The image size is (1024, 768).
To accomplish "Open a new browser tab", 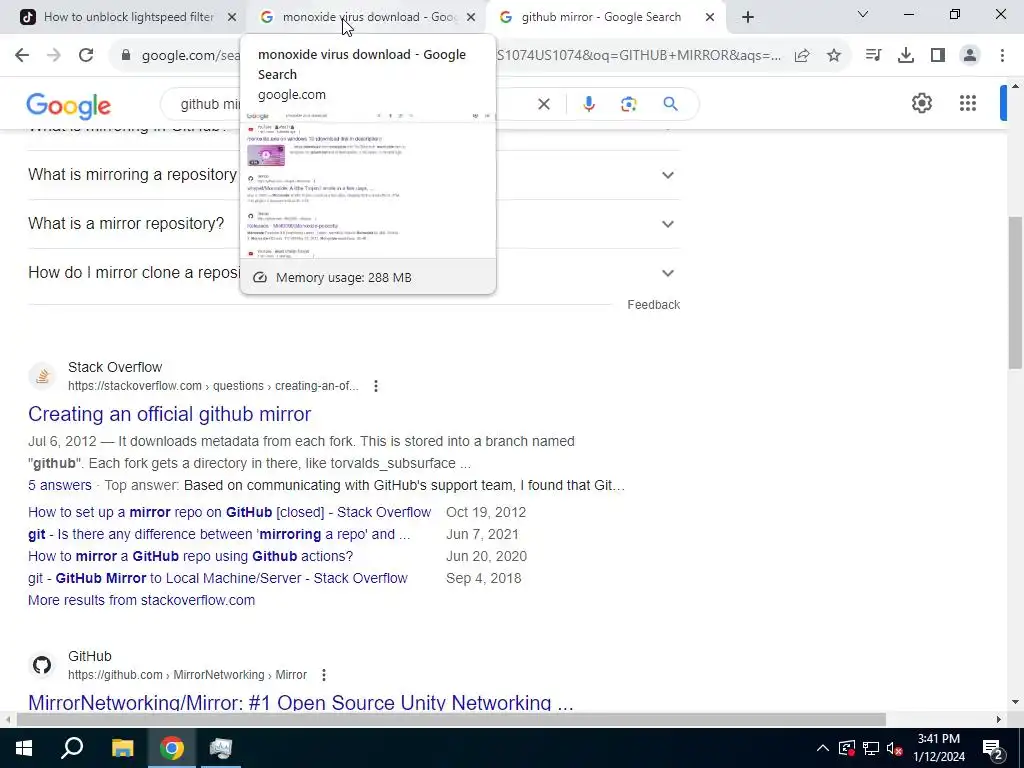I will pyautogui.click(x=748, y=17).
